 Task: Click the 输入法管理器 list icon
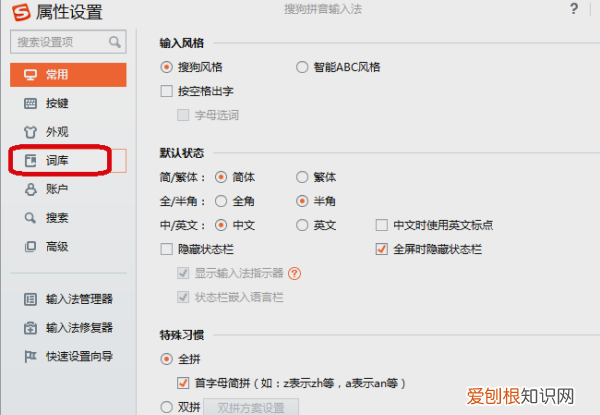click(x=30, y=299)
